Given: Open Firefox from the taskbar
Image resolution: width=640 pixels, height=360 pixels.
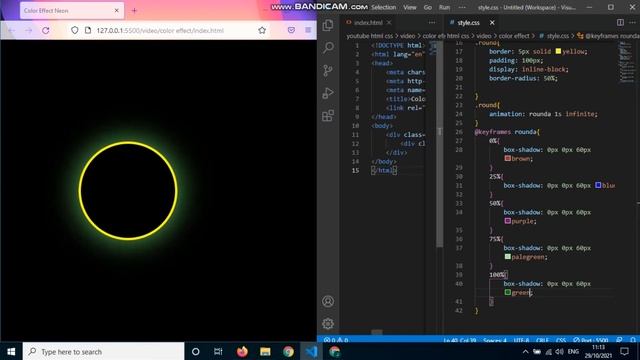Looking at the screenshot, I should [x=242, y=351].
